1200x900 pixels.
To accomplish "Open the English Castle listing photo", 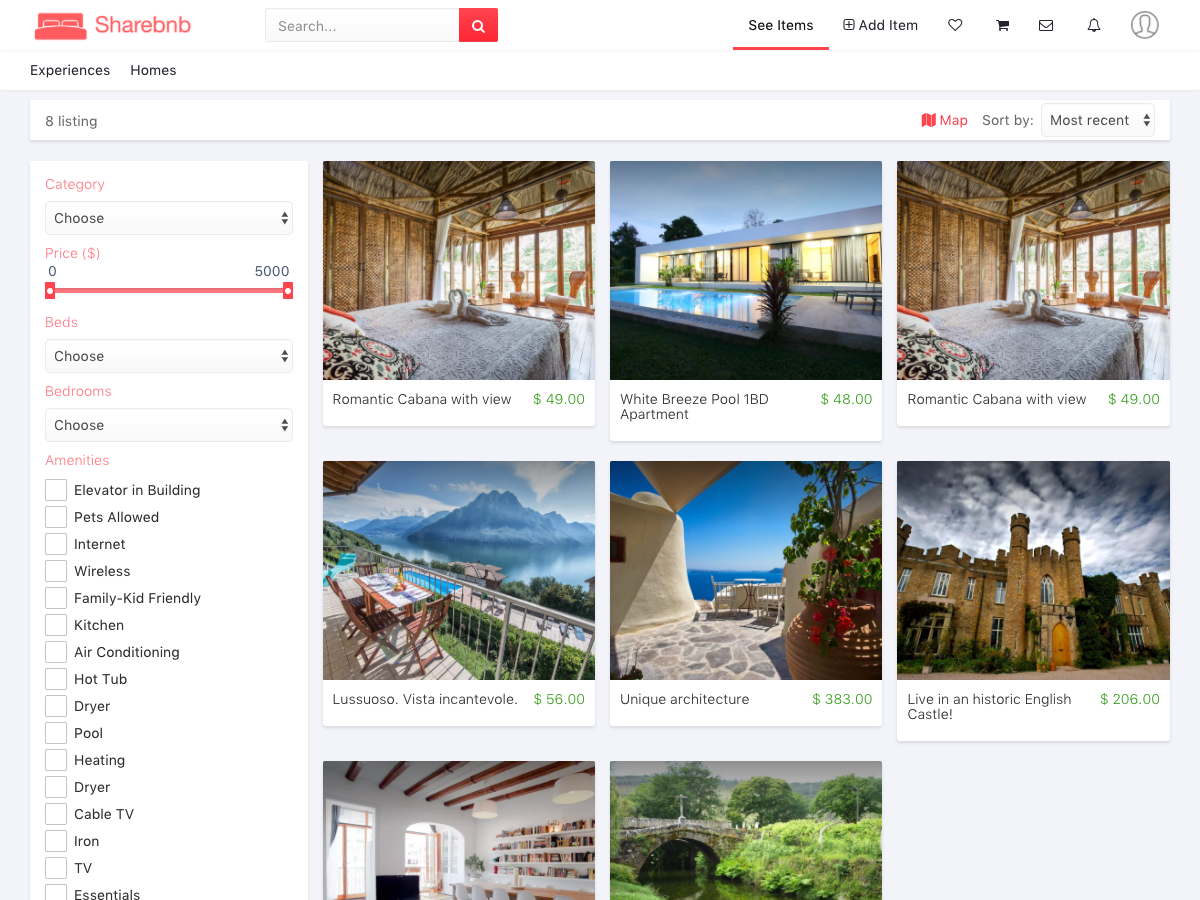I will tap(1033, 570).
